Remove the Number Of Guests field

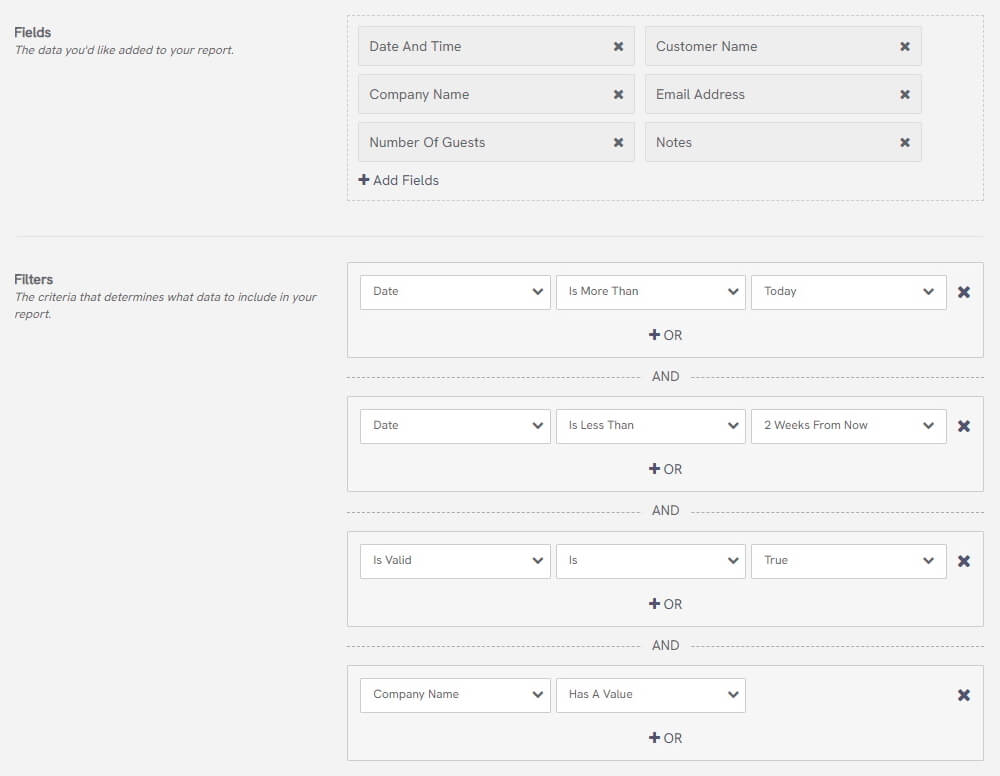(618, 142)
